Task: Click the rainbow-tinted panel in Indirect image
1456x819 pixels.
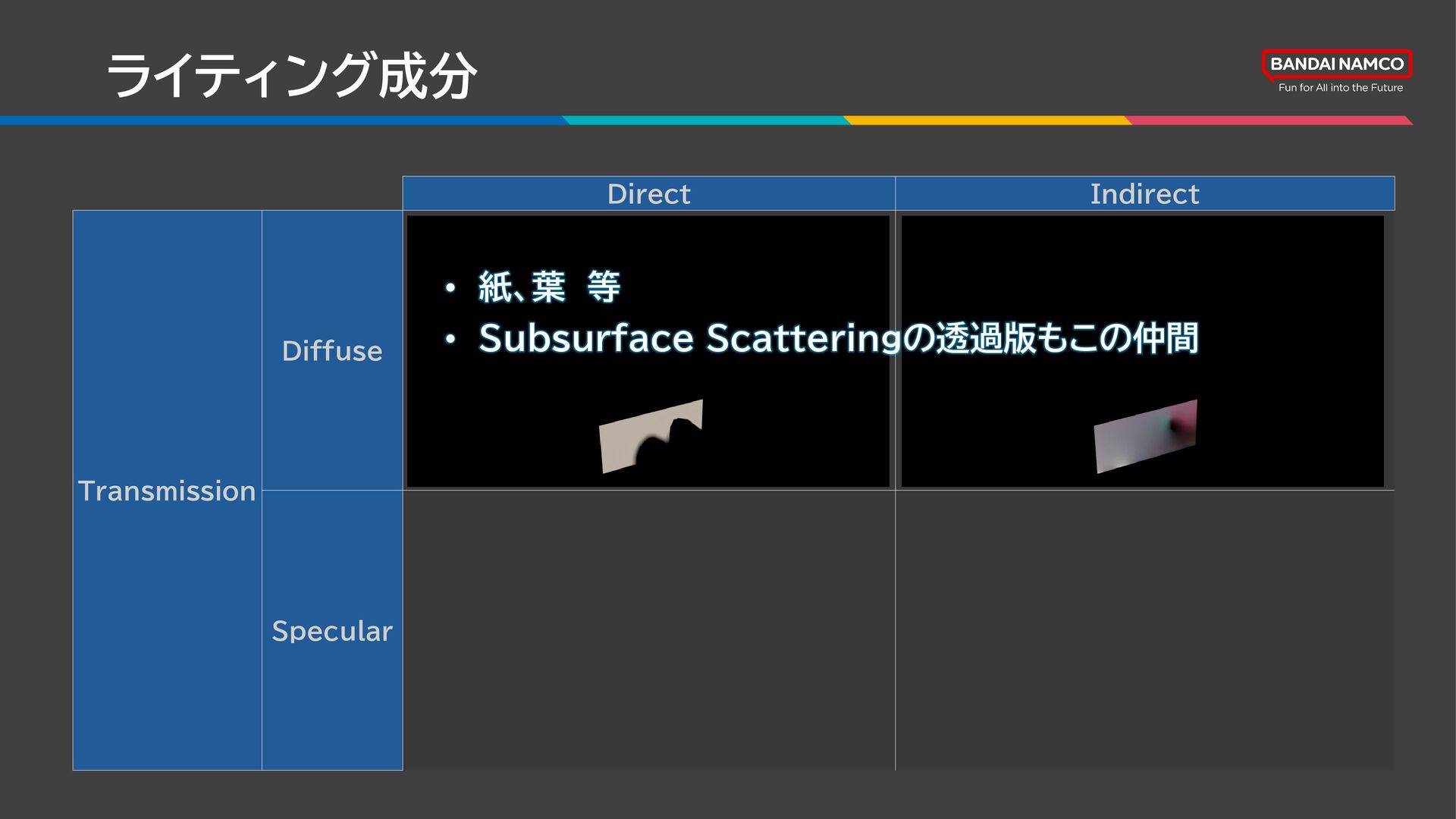Action: tap(1145, 438)
